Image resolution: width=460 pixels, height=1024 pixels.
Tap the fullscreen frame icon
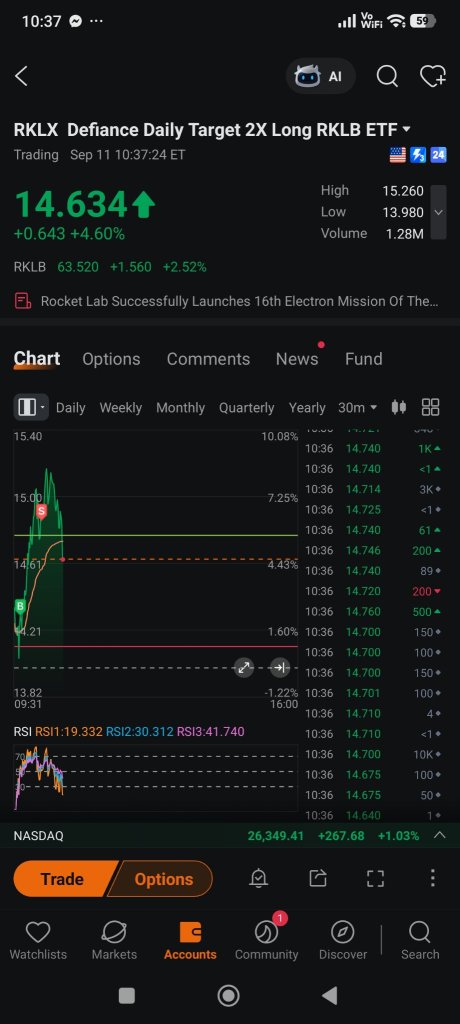(x=375, y=878)
